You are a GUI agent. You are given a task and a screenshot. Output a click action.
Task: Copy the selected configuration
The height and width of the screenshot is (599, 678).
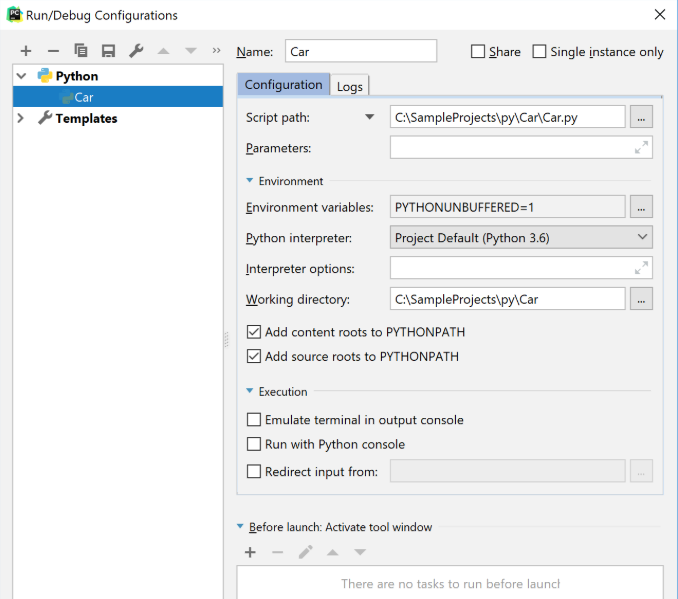pos(81,51)
